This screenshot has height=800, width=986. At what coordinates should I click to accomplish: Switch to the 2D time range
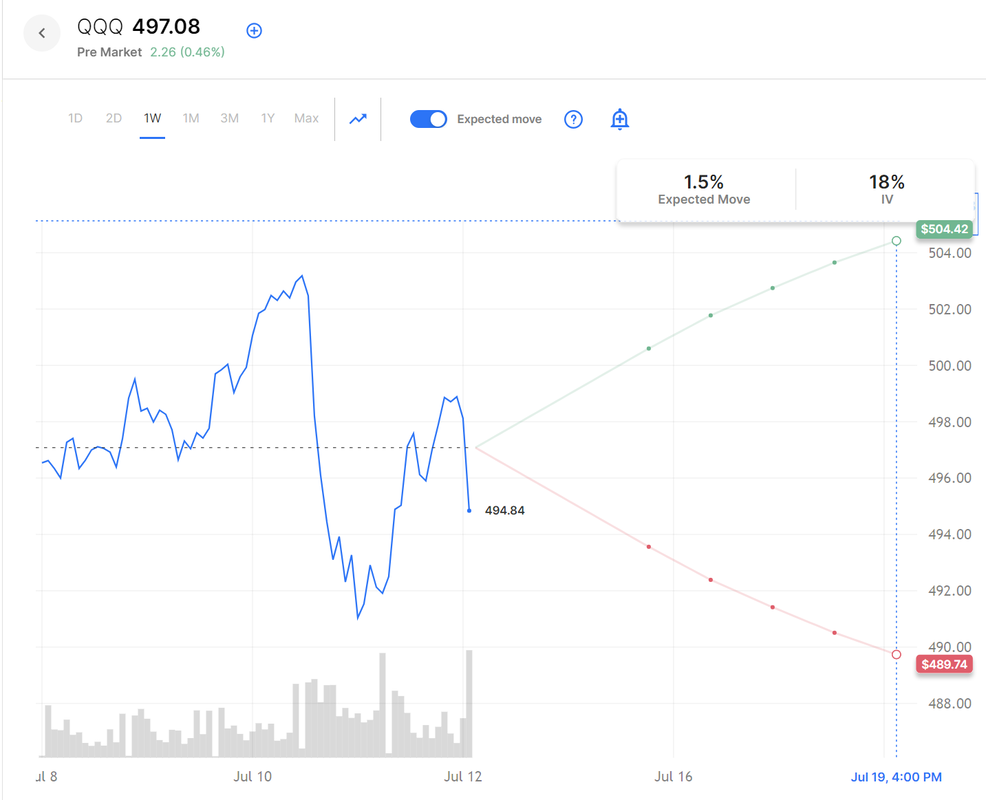pyautogui.click(x=114, y=118)
